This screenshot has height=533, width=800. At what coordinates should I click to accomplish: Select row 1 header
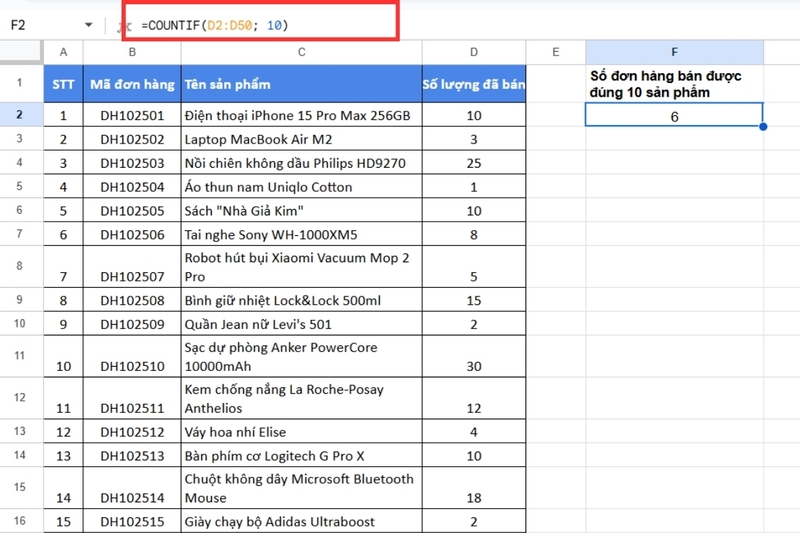[19, 83]
